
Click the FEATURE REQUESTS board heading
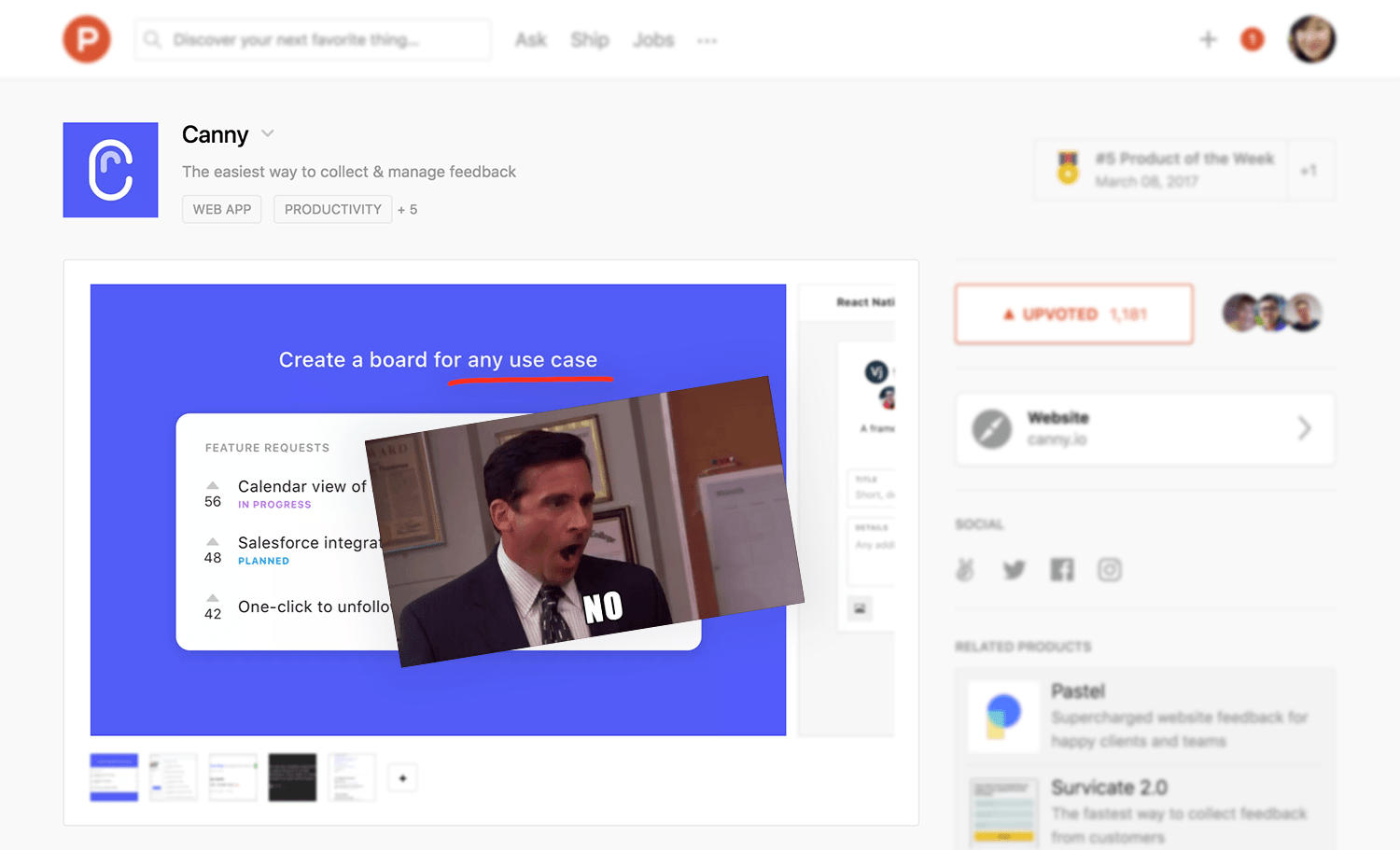pyautogui.click(x=267, y=448)
